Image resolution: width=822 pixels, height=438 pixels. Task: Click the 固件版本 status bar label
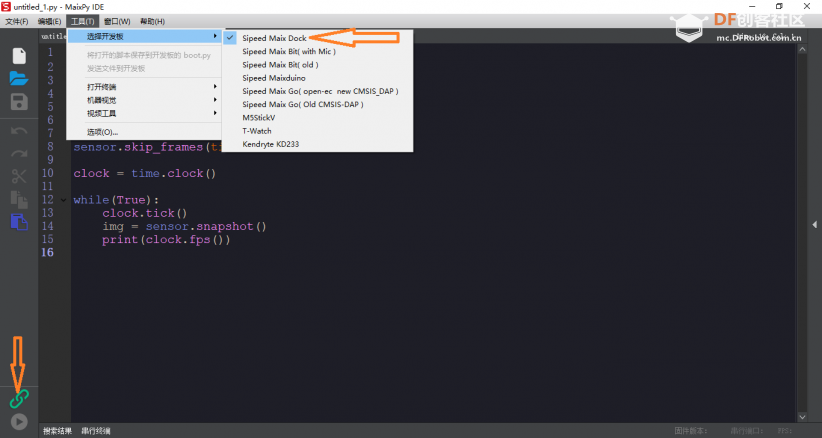click(x=690, y=431)
